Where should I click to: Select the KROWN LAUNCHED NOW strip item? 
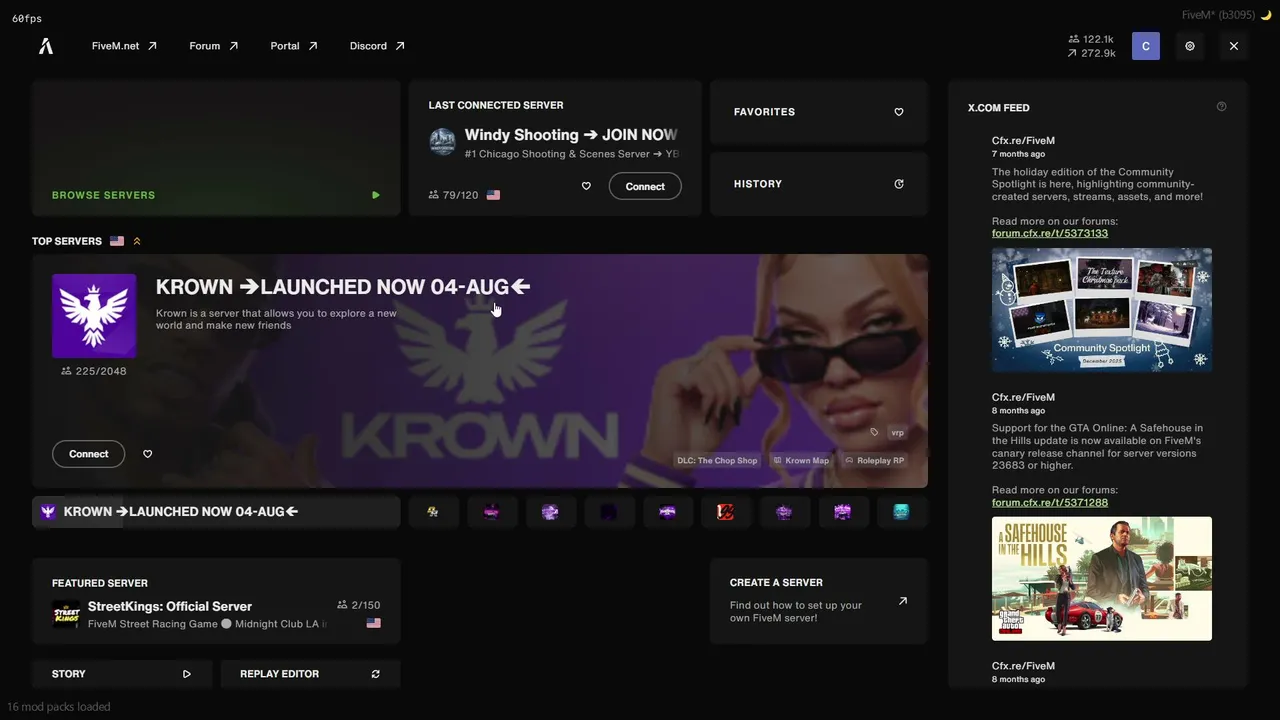[216, 512]
